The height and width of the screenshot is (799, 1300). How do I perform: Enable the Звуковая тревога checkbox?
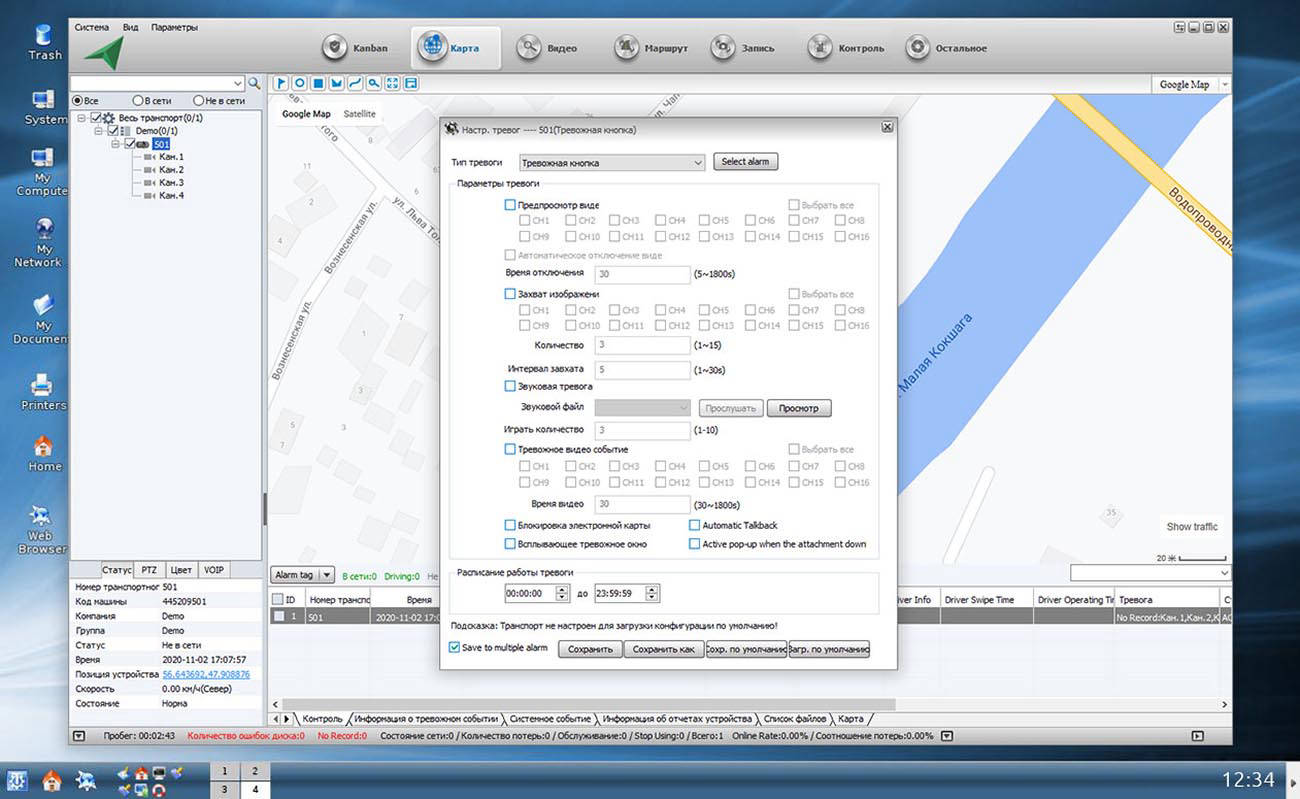click(x=510, y=386)
